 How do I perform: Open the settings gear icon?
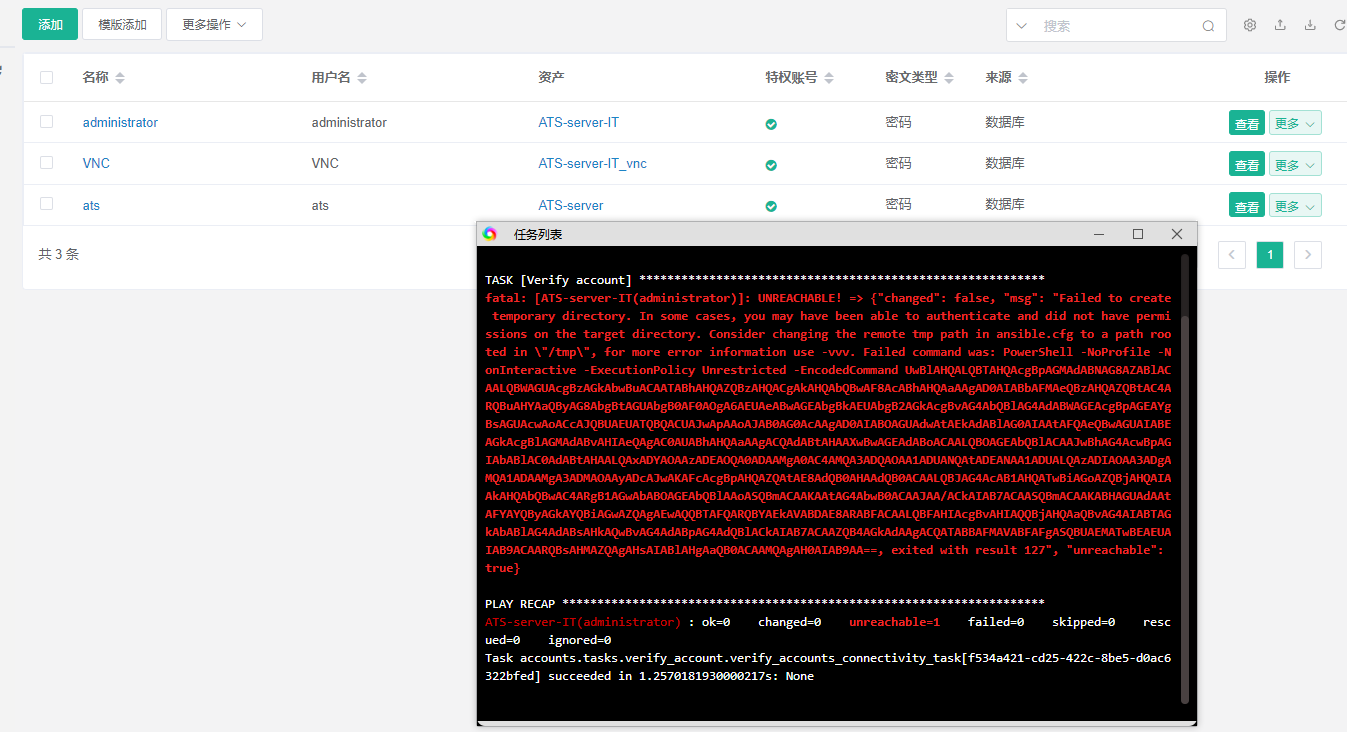click(1249, 24)
